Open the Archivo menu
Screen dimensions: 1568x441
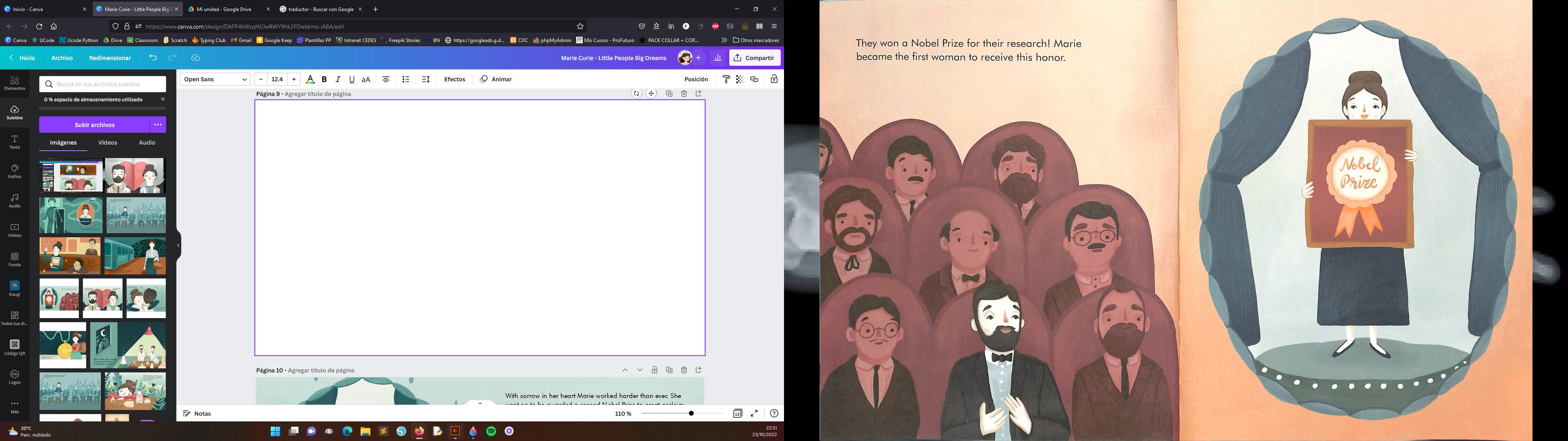(62, 58)
